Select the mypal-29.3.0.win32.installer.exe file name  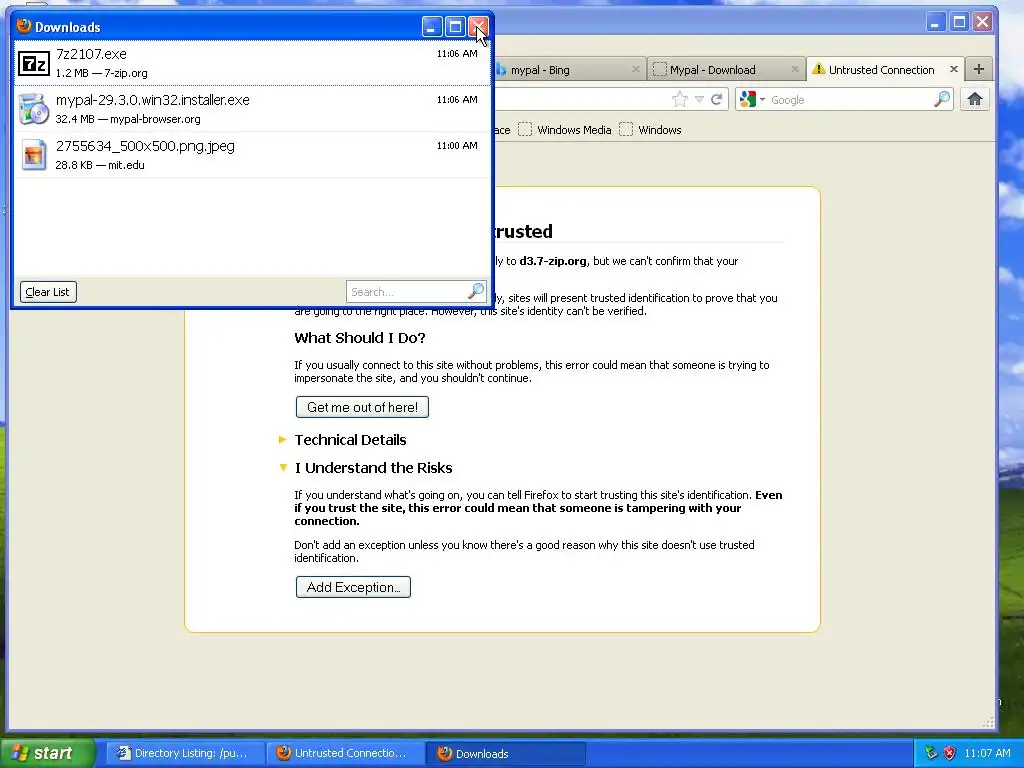click(x=152, y=100)
